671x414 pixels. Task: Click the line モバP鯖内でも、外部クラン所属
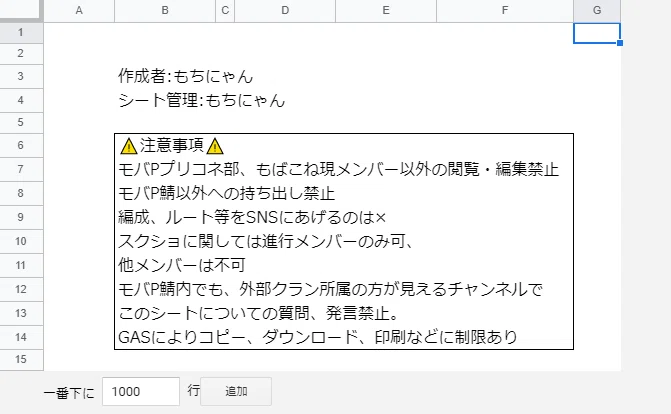(x=330, y=289)
